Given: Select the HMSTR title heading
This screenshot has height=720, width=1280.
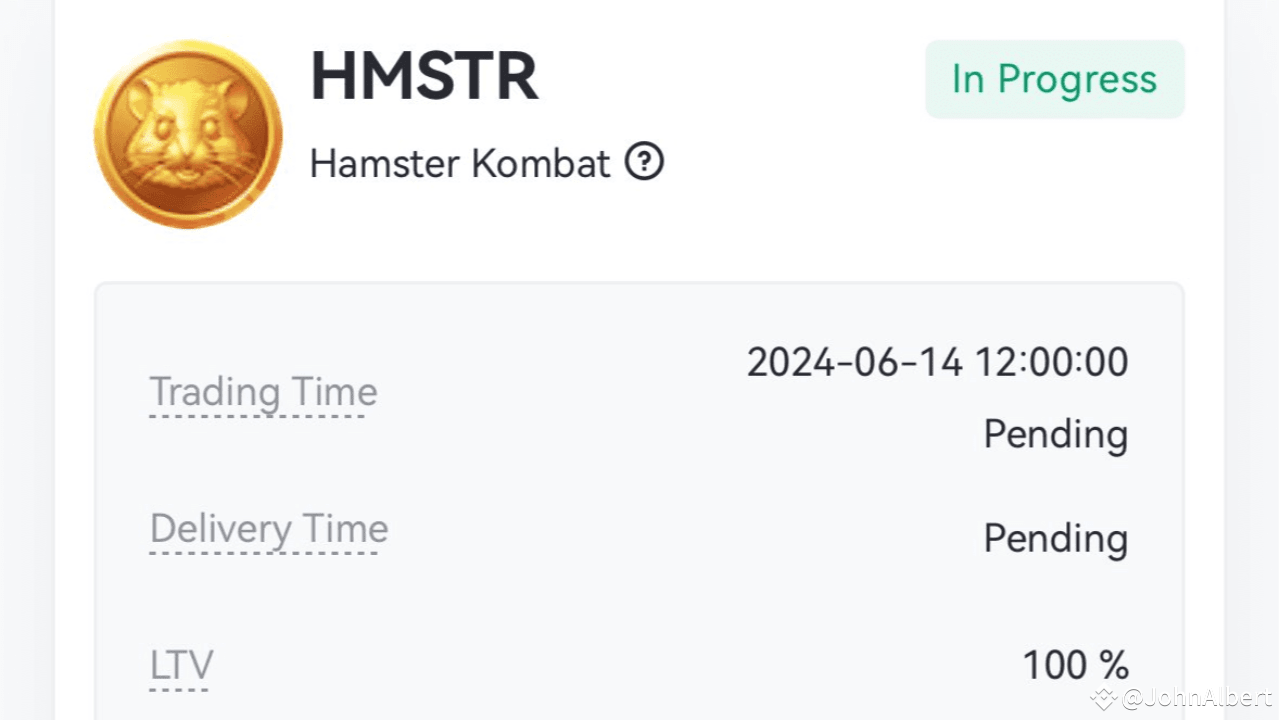Looking at the screenshot, I should (424, 76).
